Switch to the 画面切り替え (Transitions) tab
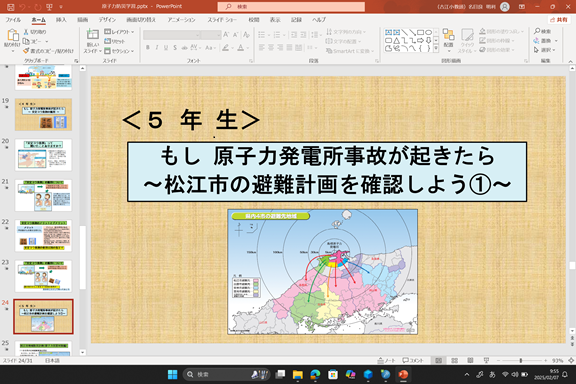The width and height of the screenshot is (576, 384). pos(141,20)
